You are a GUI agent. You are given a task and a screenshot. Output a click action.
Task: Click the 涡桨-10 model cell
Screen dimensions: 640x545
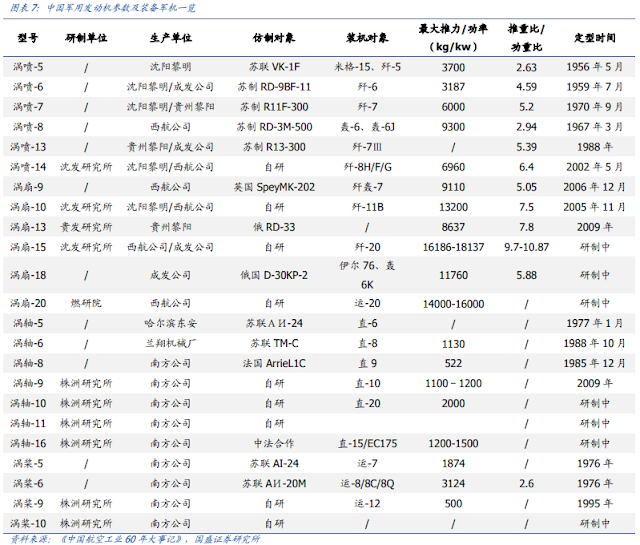point(28,523)
